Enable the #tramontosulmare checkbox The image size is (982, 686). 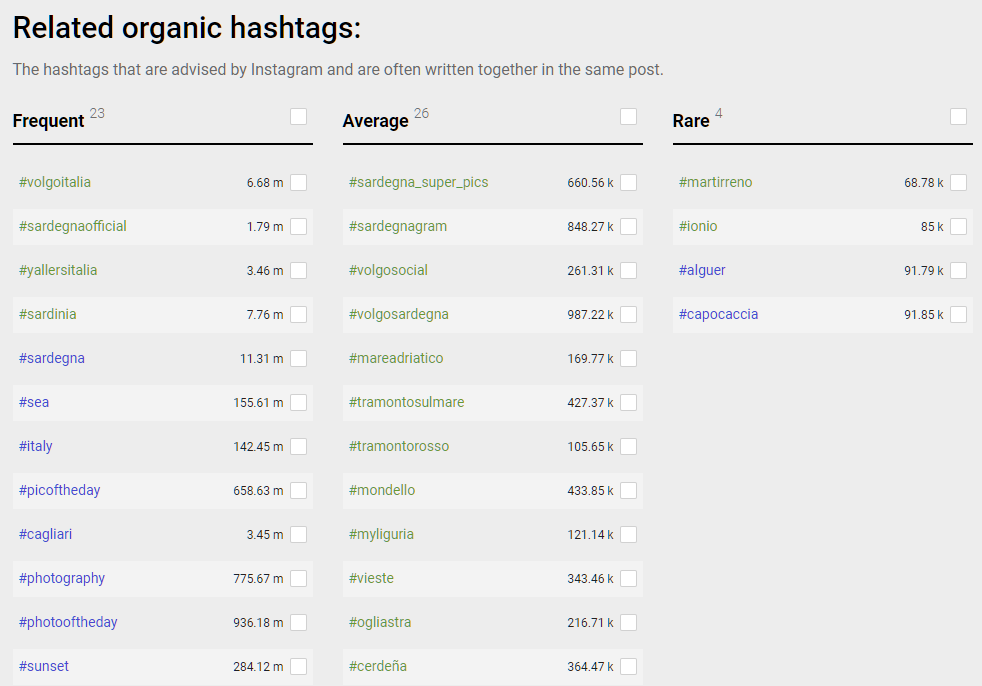(629, 402)
